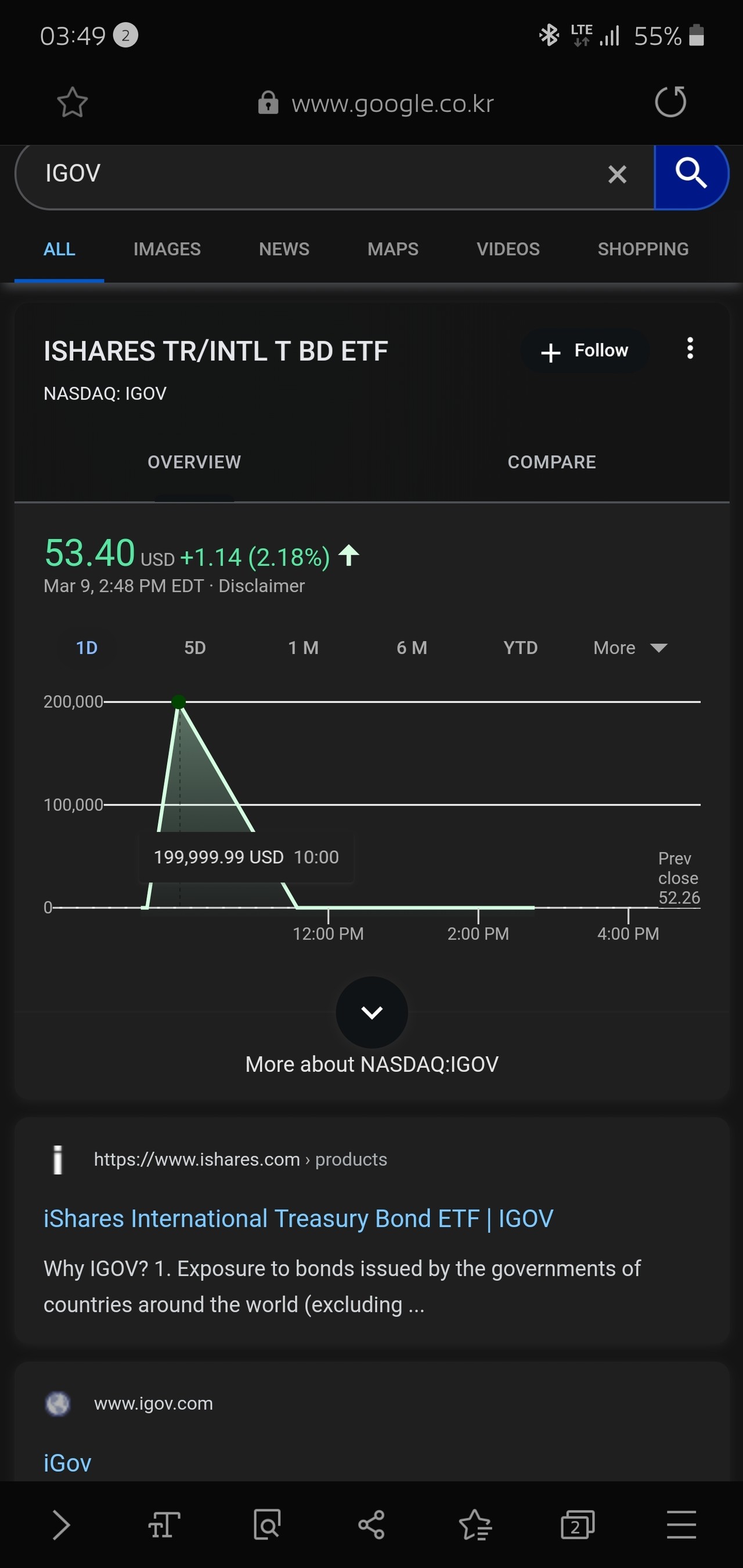
Task: Switch to the COMPARE tab
Action: 551,462
